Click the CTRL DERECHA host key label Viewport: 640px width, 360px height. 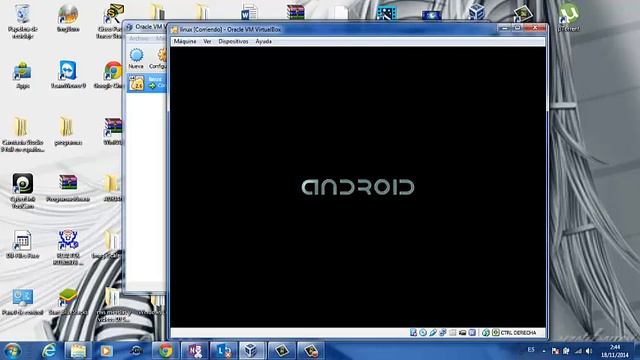tap(518, 333)
